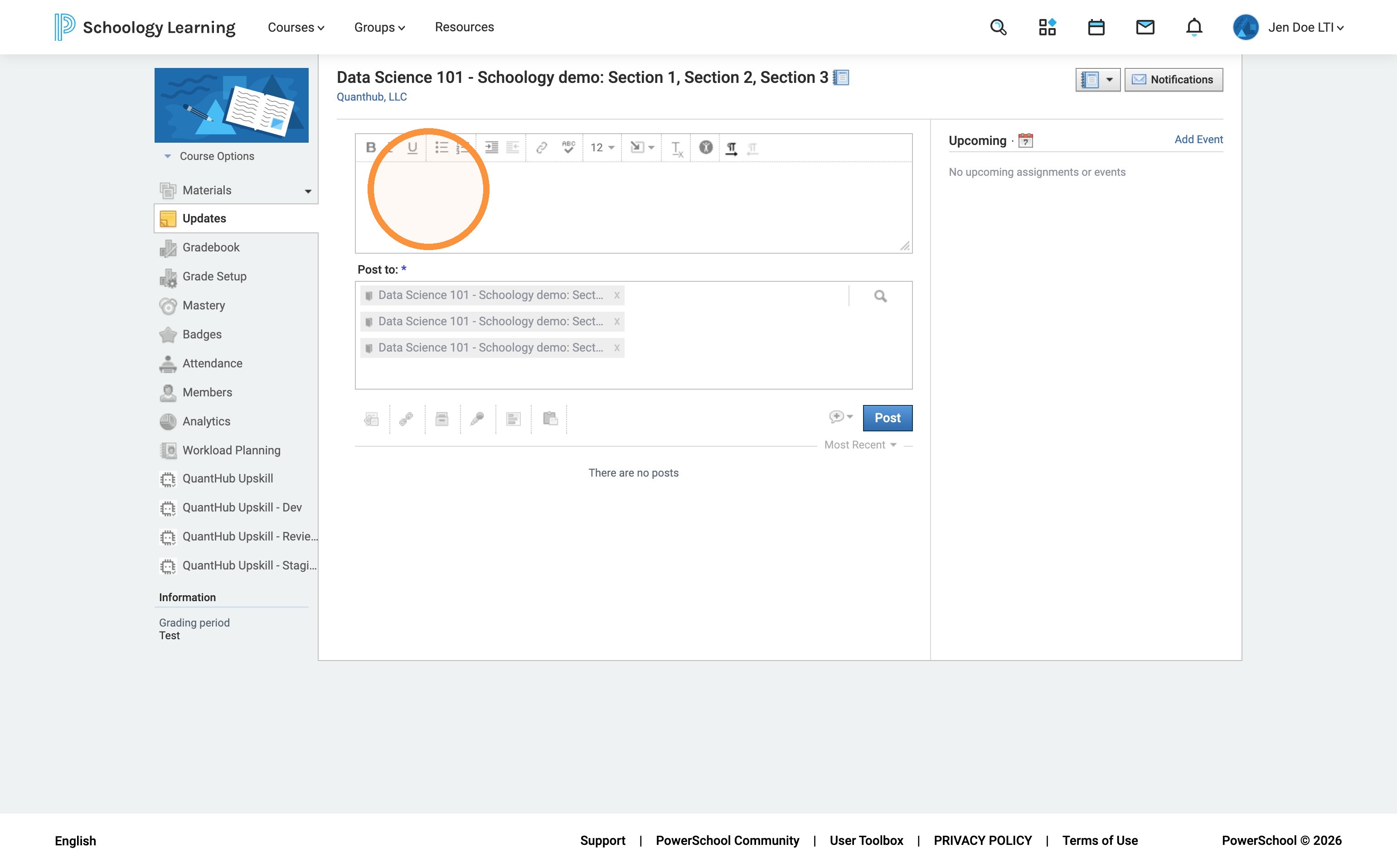Open the Jen Doe LTI account menu
The width and height of the screenshot is (1397, 868).
[1288, 28]
